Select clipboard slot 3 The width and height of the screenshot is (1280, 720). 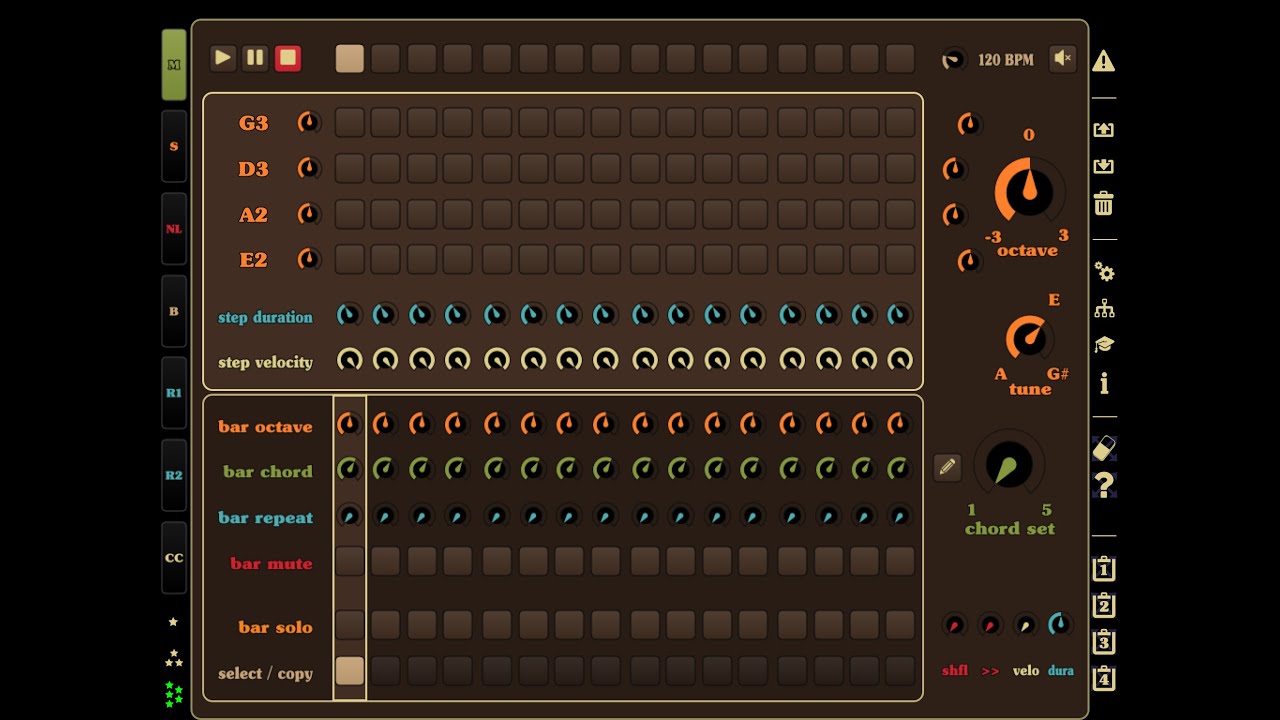[x=1104, y=641]
